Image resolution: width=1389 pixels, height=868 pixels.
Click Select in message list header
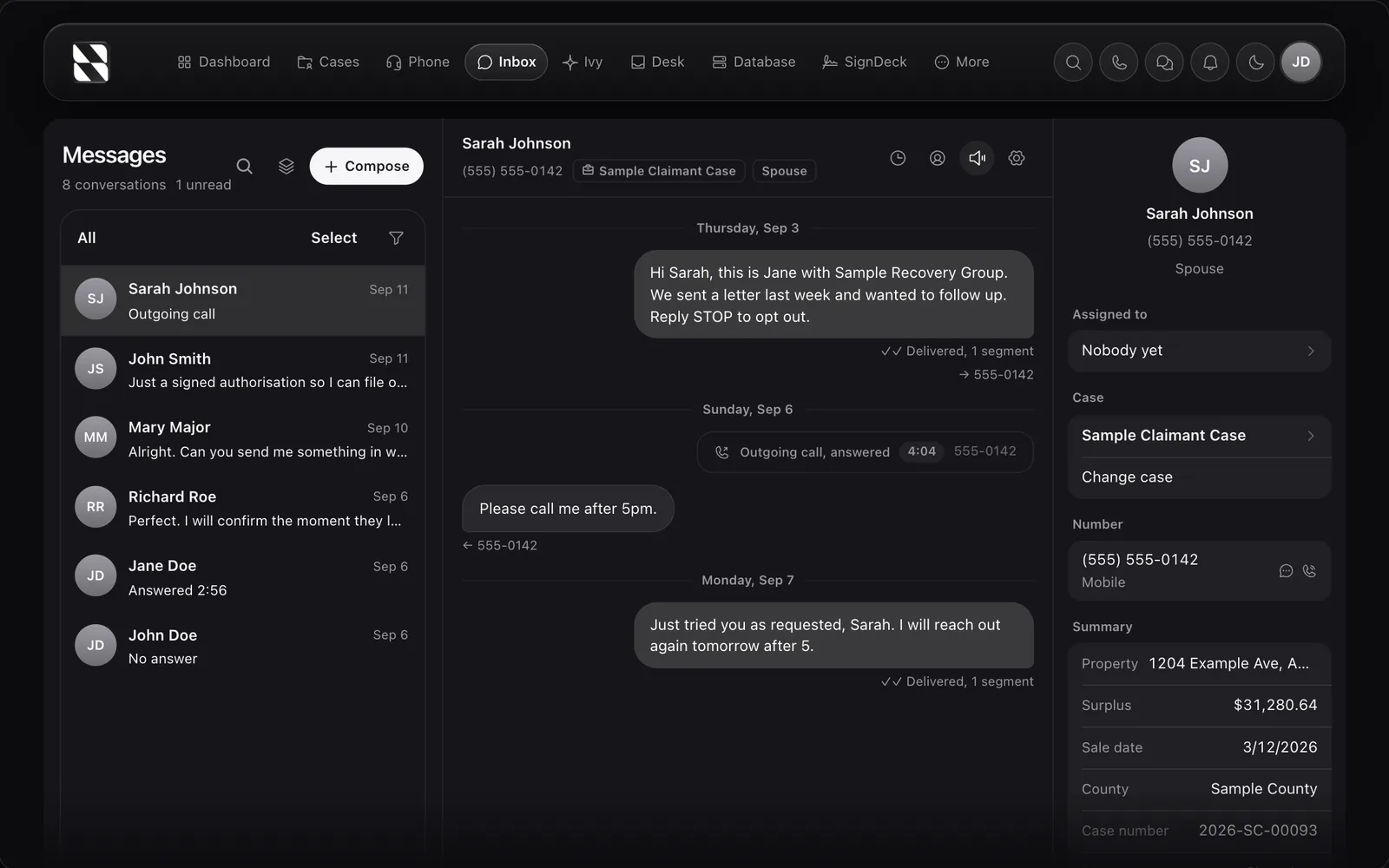(x=334, y=238)
